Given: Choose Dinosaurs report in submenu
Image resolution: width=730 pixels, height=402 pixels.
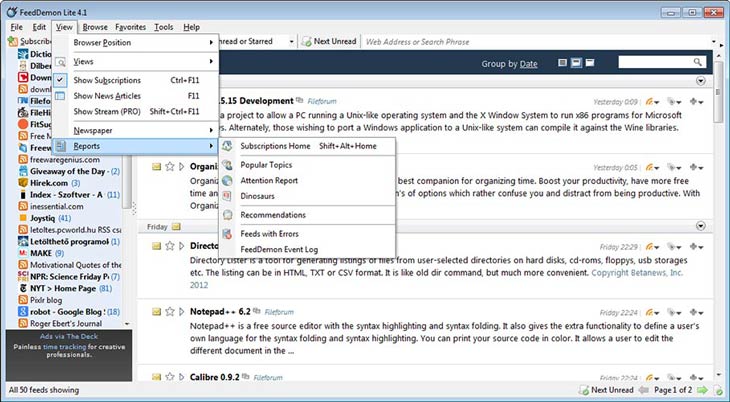Looking at the screenshot, I should click(x=259, y=197).
